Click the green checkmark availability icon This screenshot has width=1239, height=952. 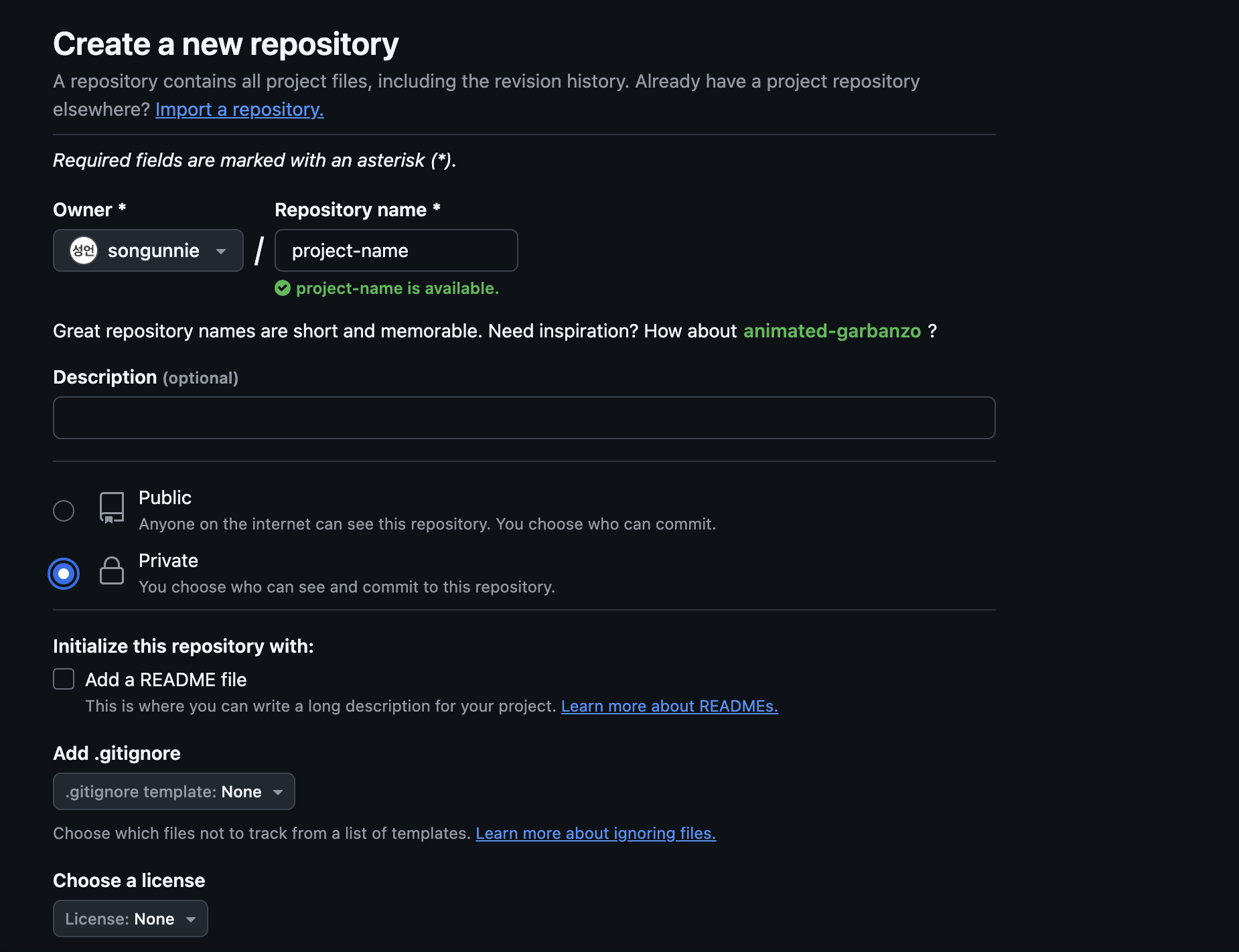[x=283, y=288]
